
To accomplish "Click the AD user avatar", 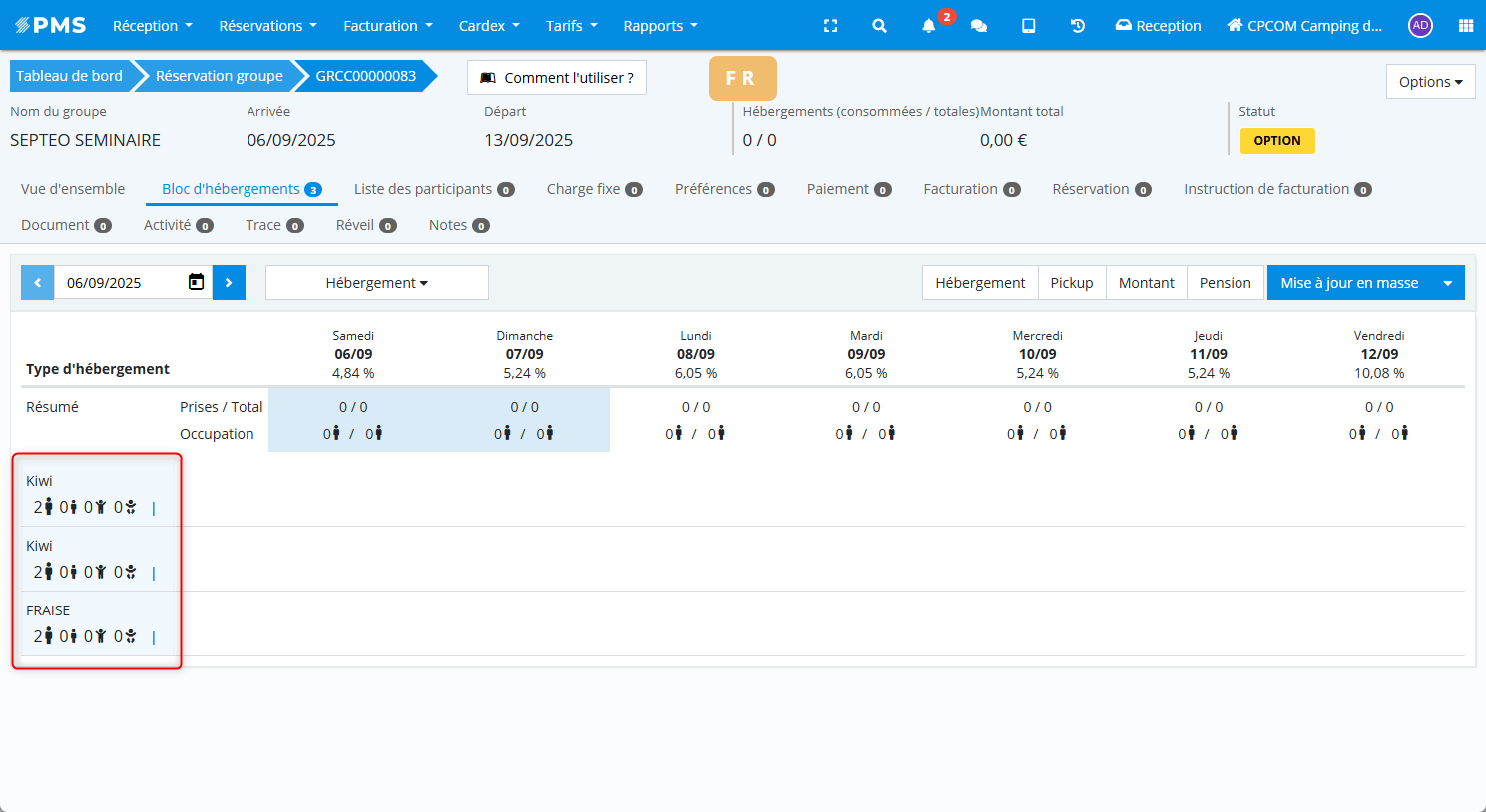I will pyautogui.click(x=1420, y=26).
